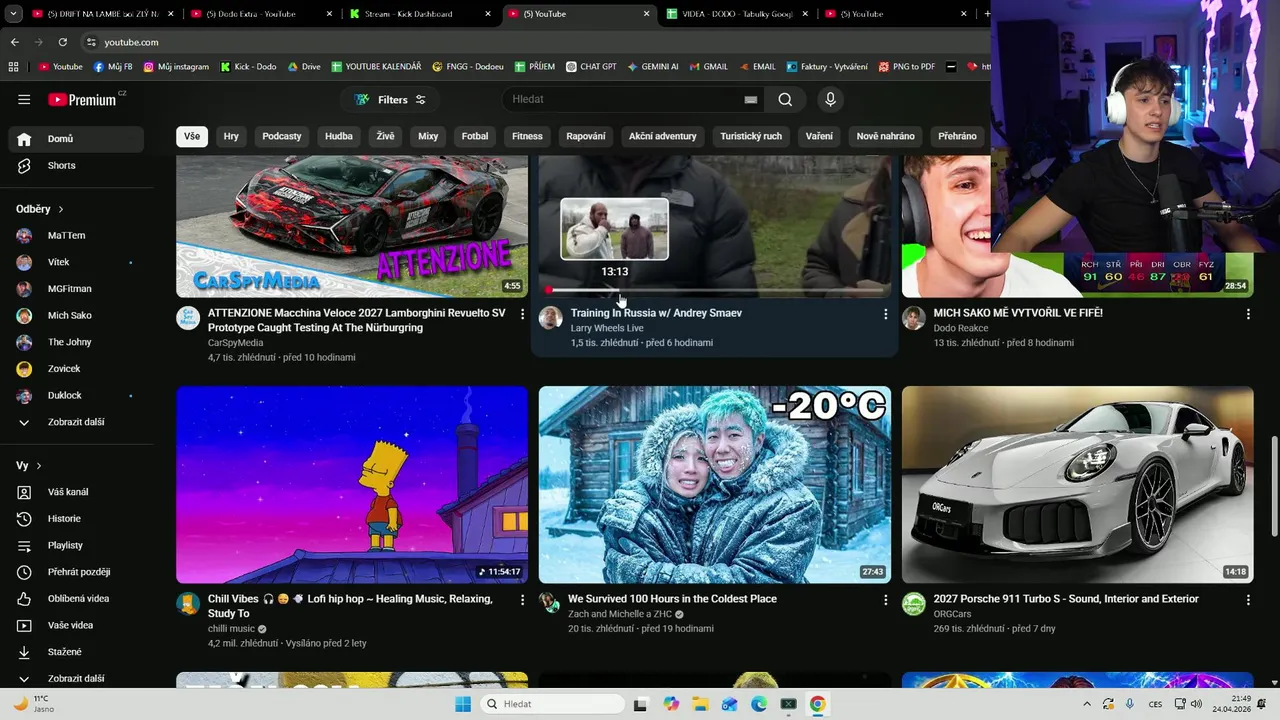
Task: Select the Hry filter chip
Action: (231, 136)
